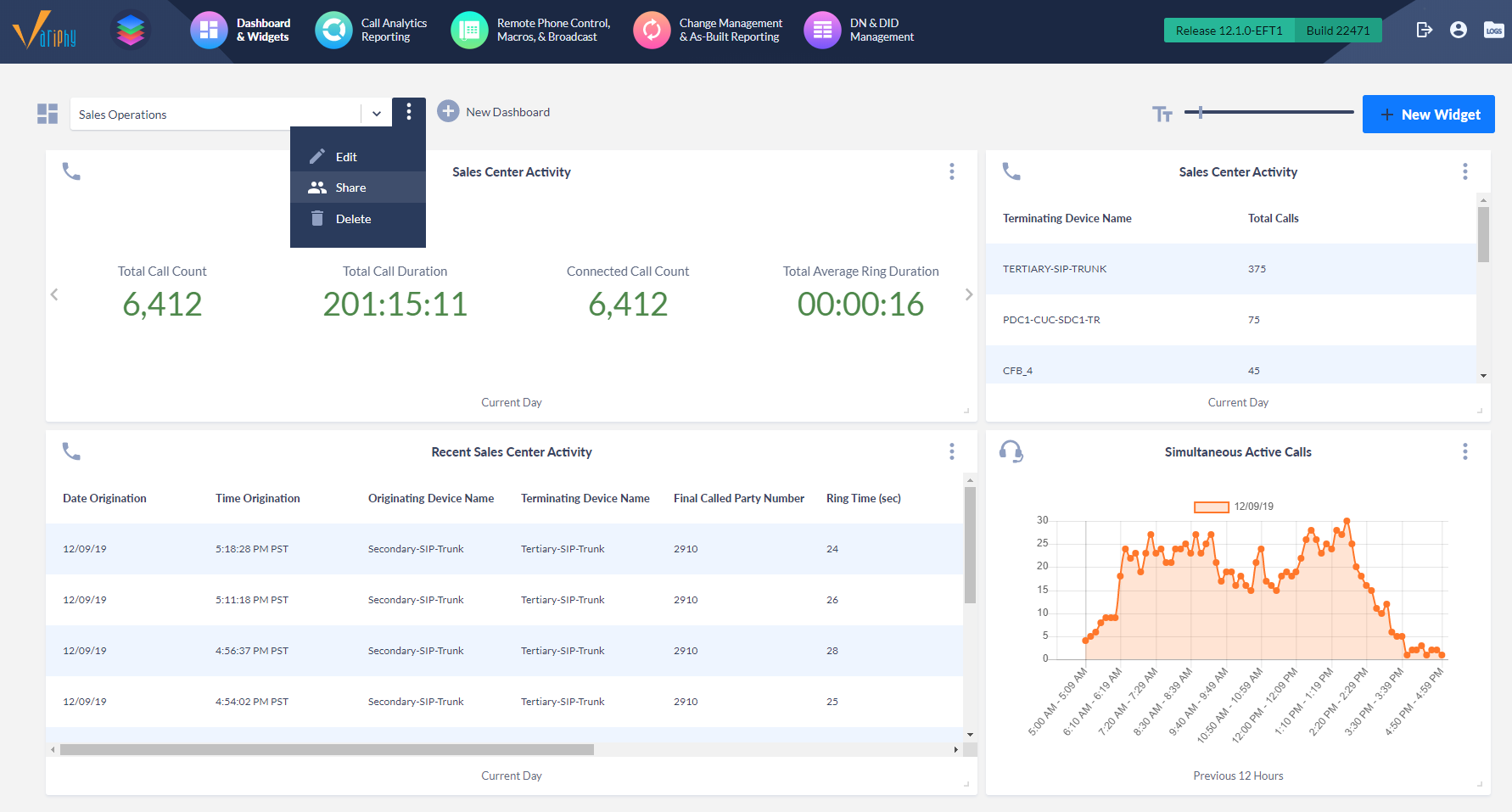Viewport: 1512px width, 812px height.
Task: Select the Remote Phone Control, Macros & Broadcast module
Action: tap(530, 31)
